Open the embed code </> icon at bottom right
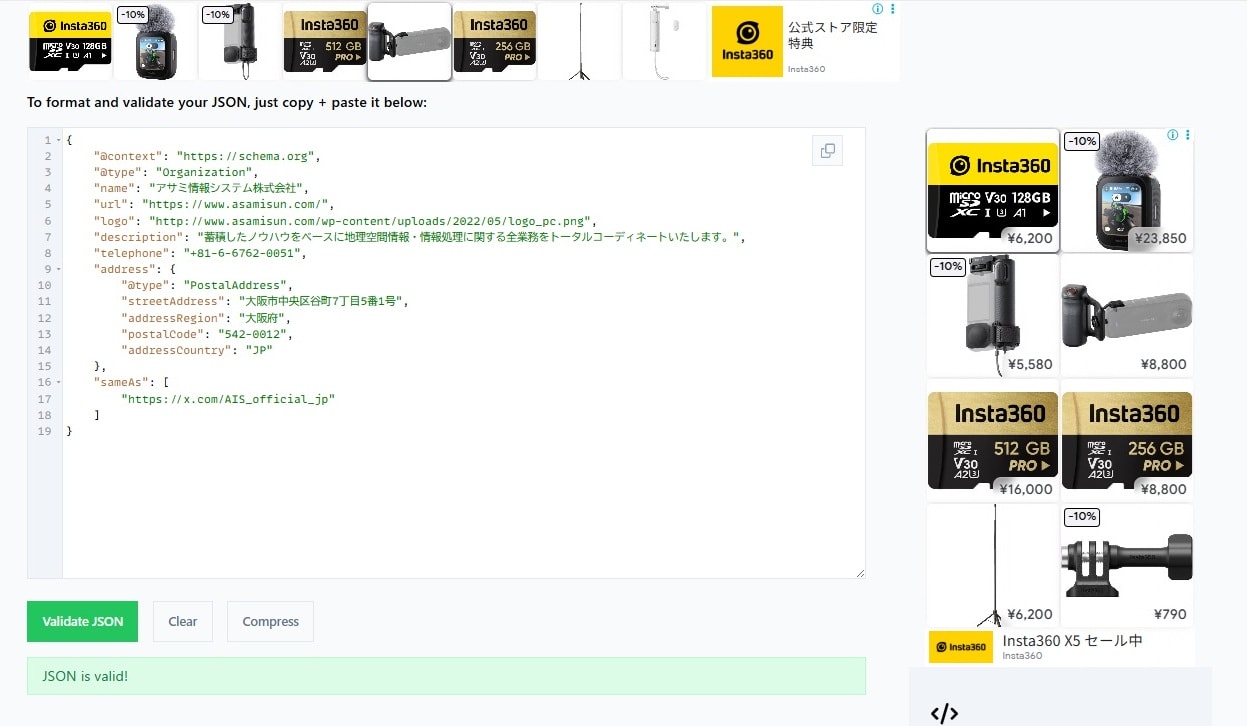The height and width of the screenshot is (726, 1247). (x=944, y=712)
